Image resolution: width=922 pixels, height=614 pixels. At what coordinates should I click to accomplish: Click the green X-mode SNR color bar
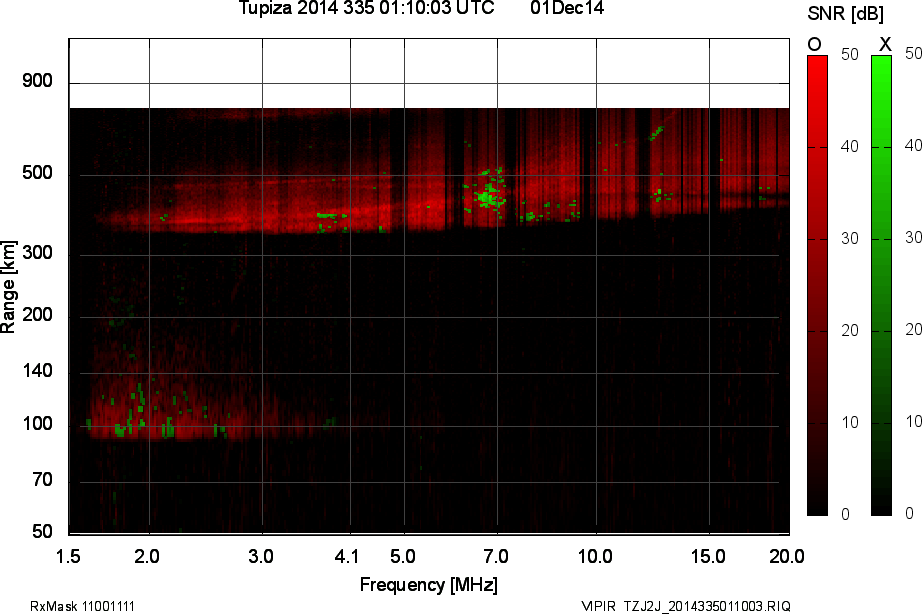click(881, 285)
